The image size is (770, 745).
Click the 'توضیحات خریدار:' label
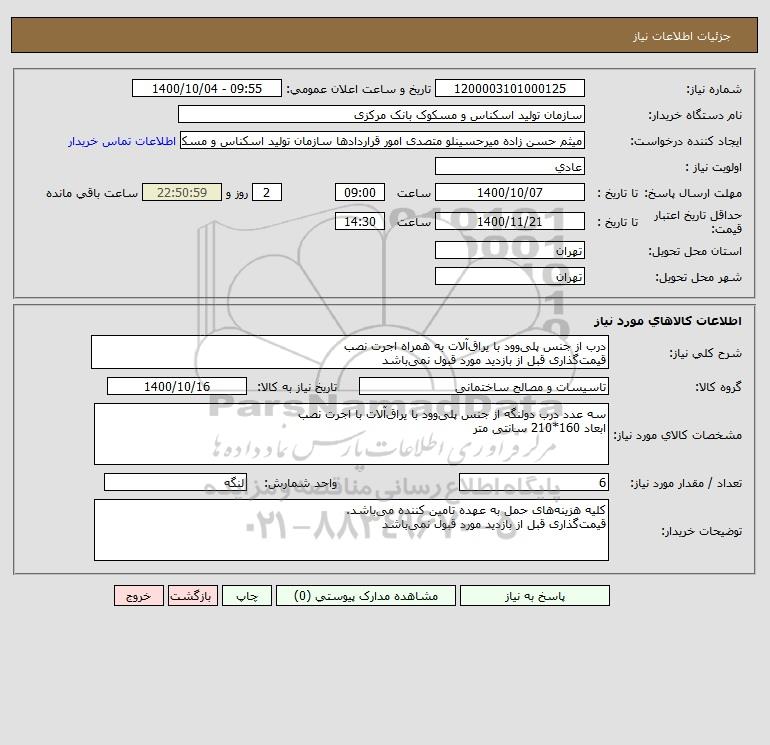tap(701, 531)
